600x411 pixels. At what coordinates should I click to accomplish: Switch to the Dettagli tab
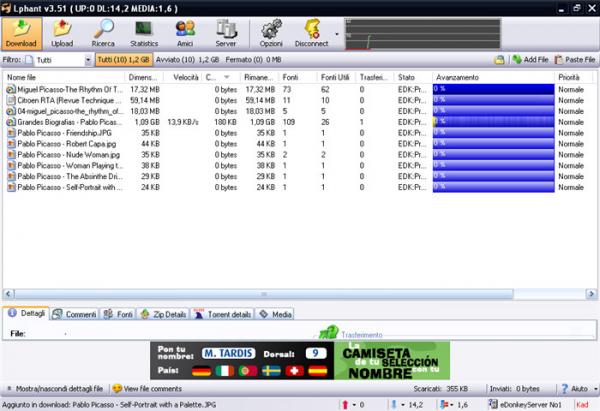pyautogui.click(x=27, y=313)
